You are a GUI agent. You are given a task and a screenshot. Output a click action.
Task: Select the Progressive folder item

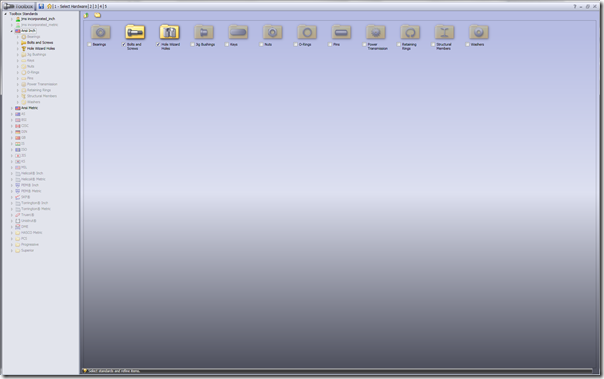point(30,245)
